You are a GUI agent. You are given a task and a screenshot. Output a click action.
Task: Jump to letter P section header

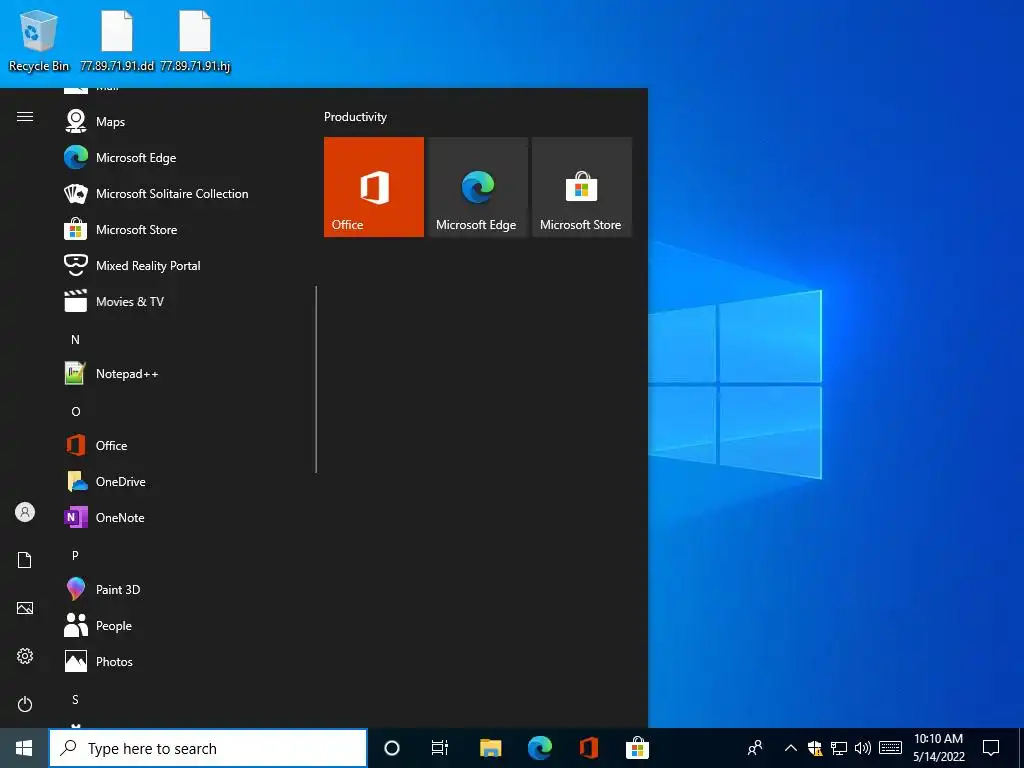[x=75, y=555]
